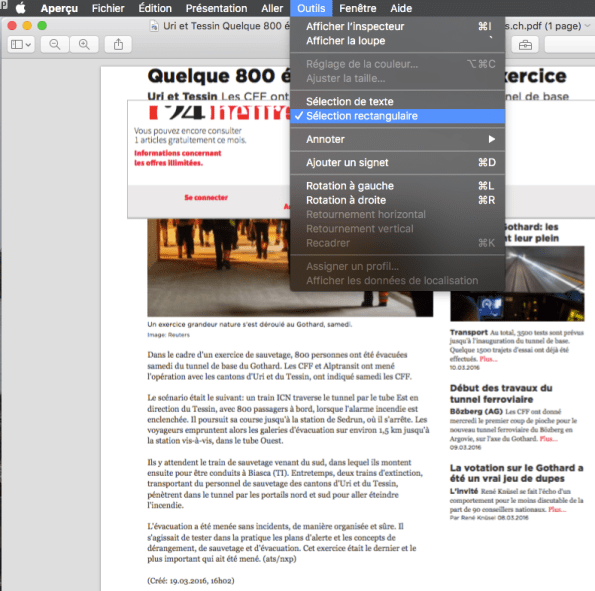
Task: Open the Aller menu
Action: [x=272, y=8]
